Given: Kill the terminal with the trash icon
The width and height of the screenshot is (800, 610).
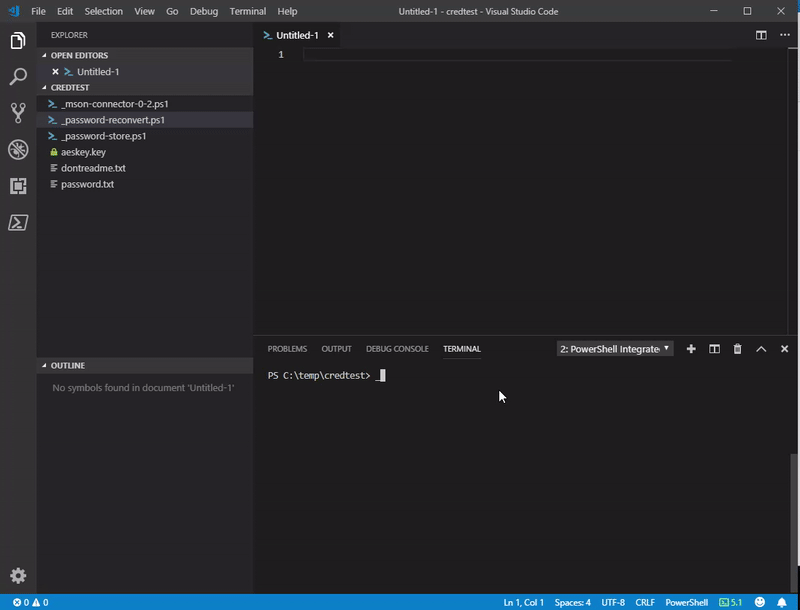Looking at the screenshot, I should (736, 348).
